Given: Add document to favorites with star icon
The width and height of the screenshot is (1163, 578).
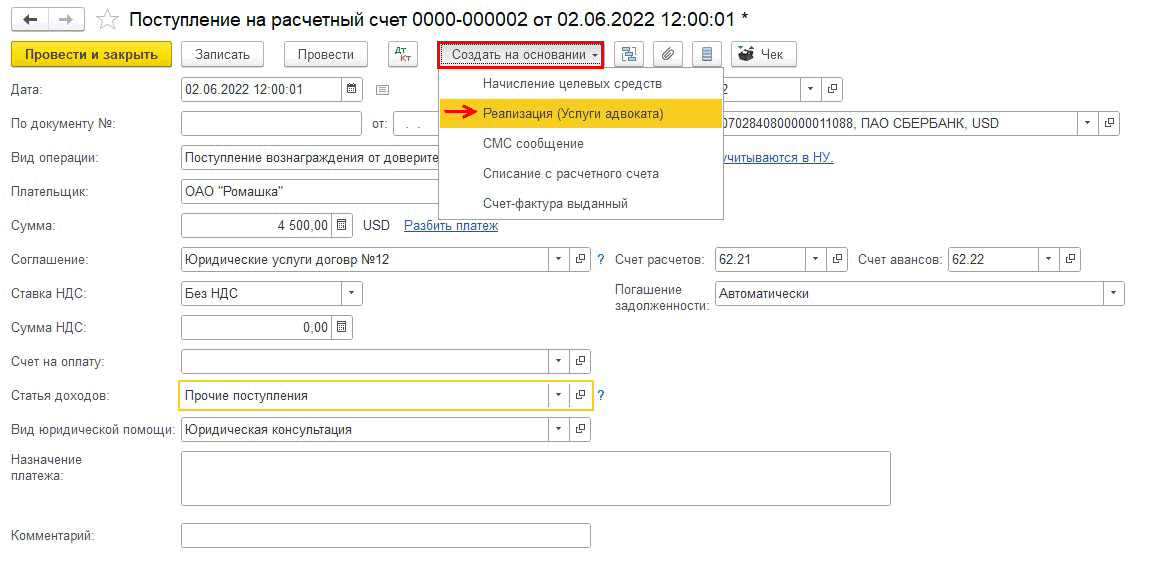Looking at the screenshot, I should click(x=109, y=20).
